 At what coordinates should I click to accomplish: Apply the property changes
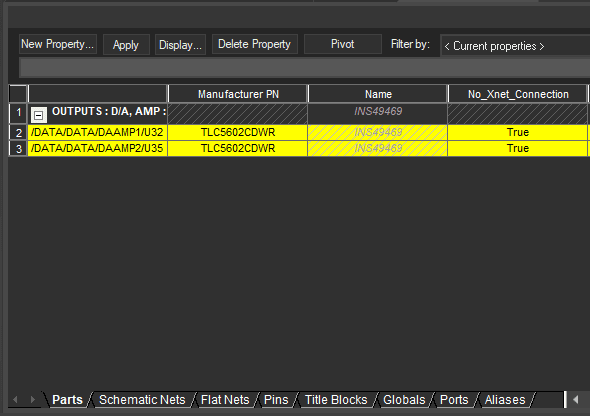coord(126,45)
